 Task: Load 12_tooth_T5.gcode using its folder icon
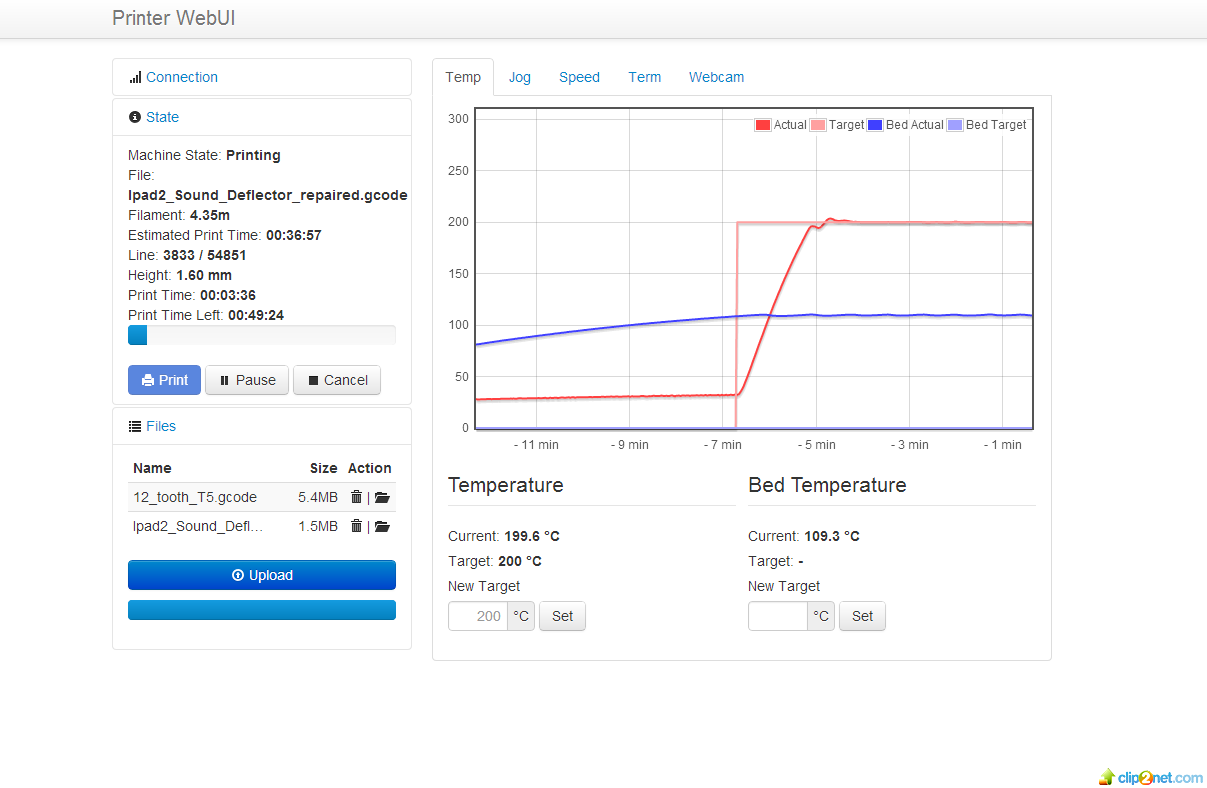pyautogui.click(x=382, y=497)
